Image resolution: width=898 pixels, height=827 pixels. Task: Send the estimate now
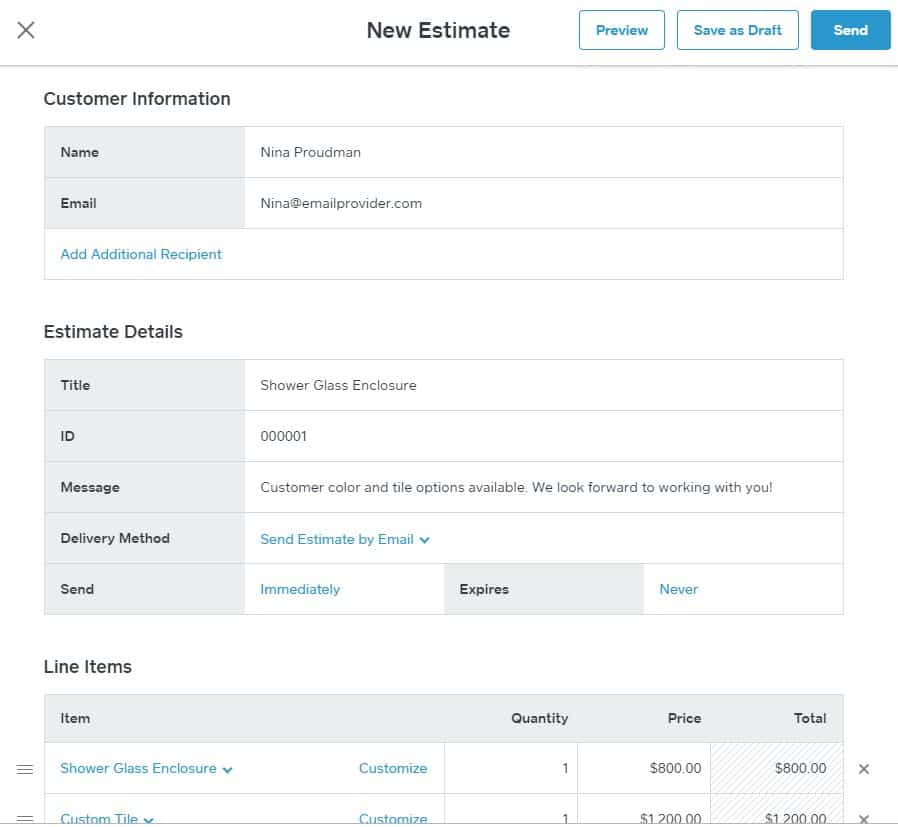pyautogui.click(x=850, y=30)
